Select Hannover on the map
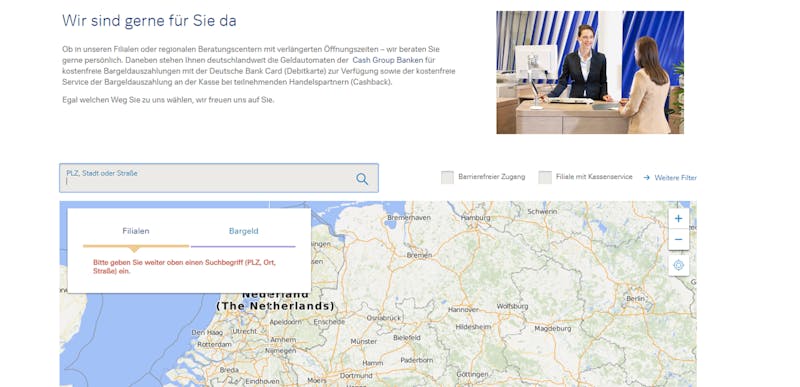 click(x=463, y=309)
